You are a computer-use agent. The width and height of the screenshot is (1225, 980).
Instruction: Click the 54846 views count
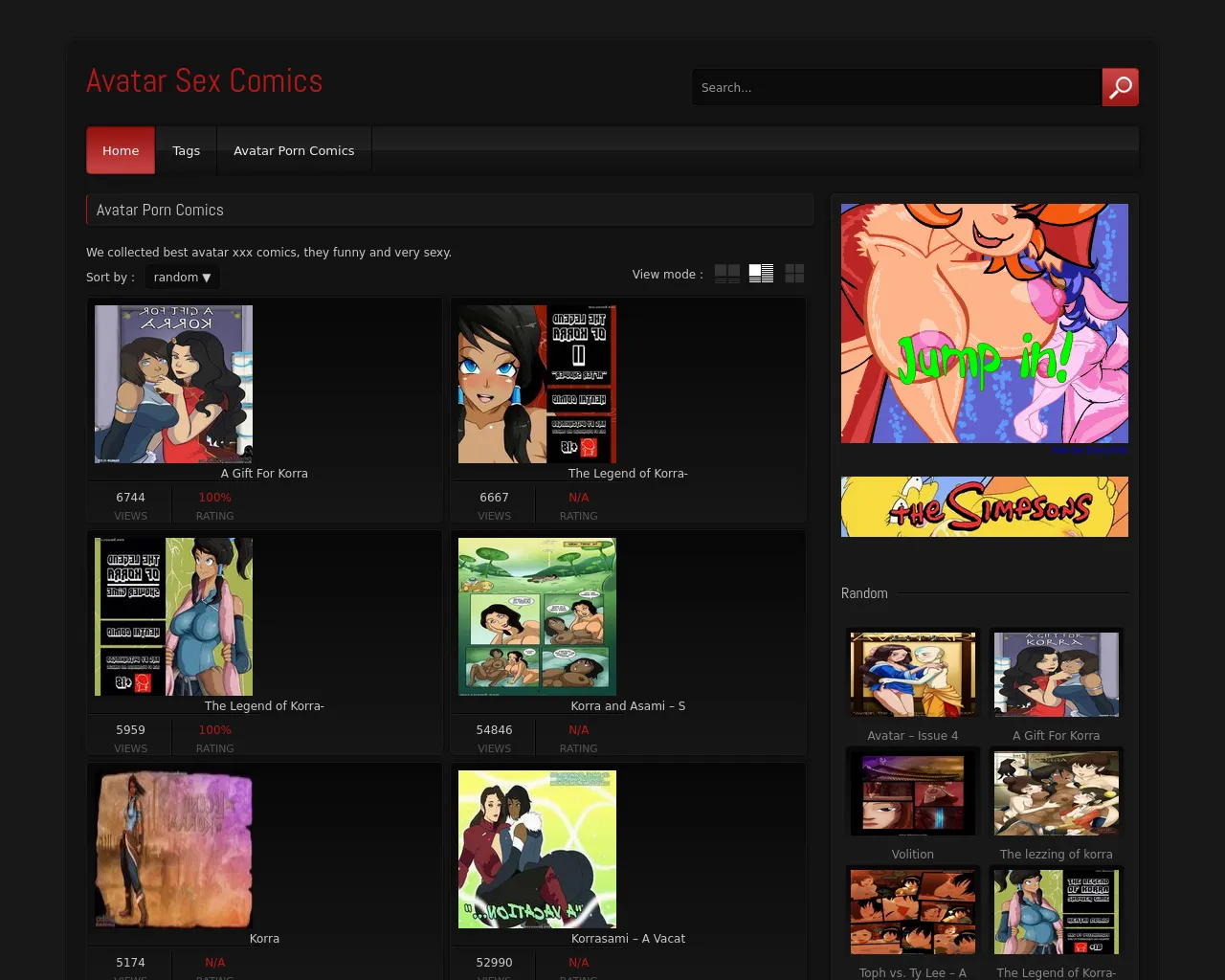coord(494,730)
